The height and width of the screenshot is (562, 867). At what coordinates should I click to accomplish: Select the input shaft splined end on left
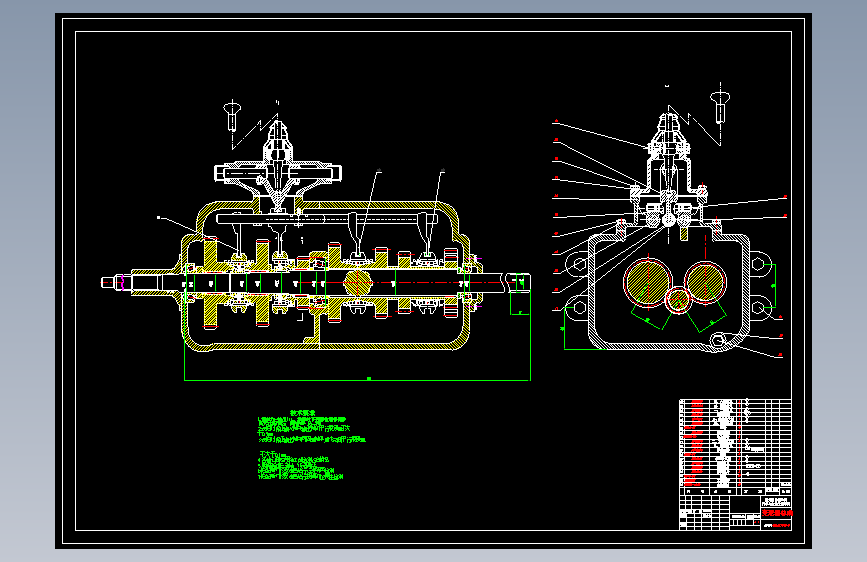pyautogui.click(x=114, y=283)
